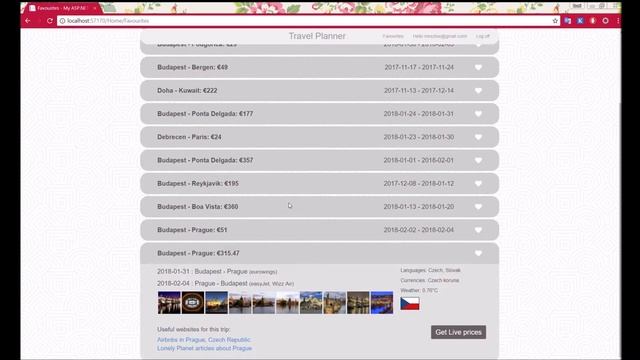Expand Budapest - Prague: €51 trip
The image size is (640, 360).
tap(319, 230)
